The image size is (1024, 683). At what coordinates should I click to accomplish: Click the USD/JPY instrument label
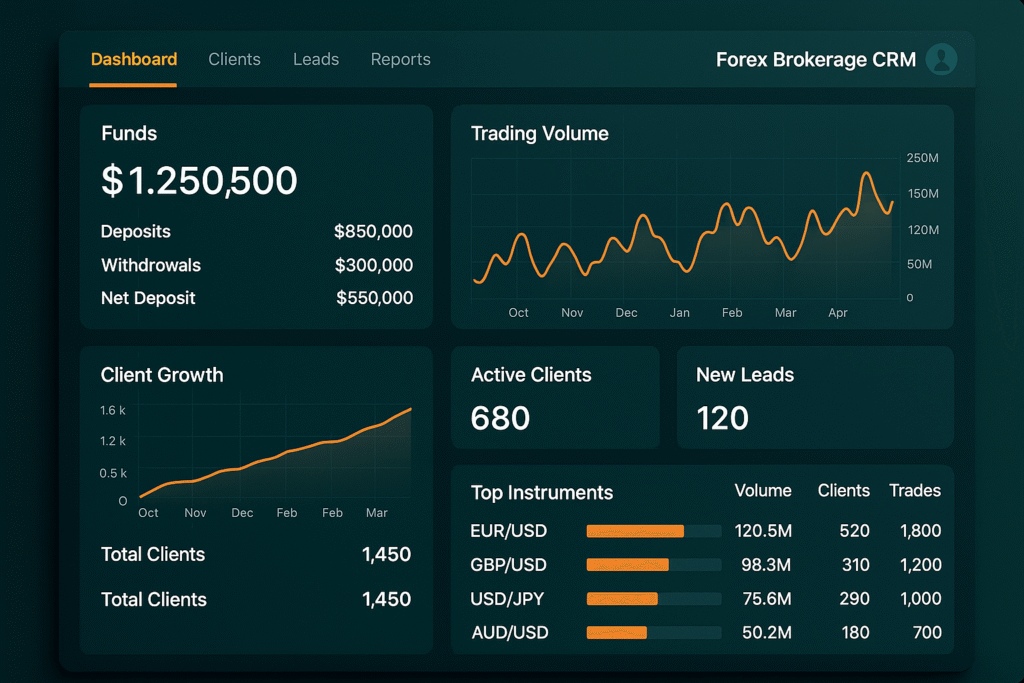tap(508, 599)
